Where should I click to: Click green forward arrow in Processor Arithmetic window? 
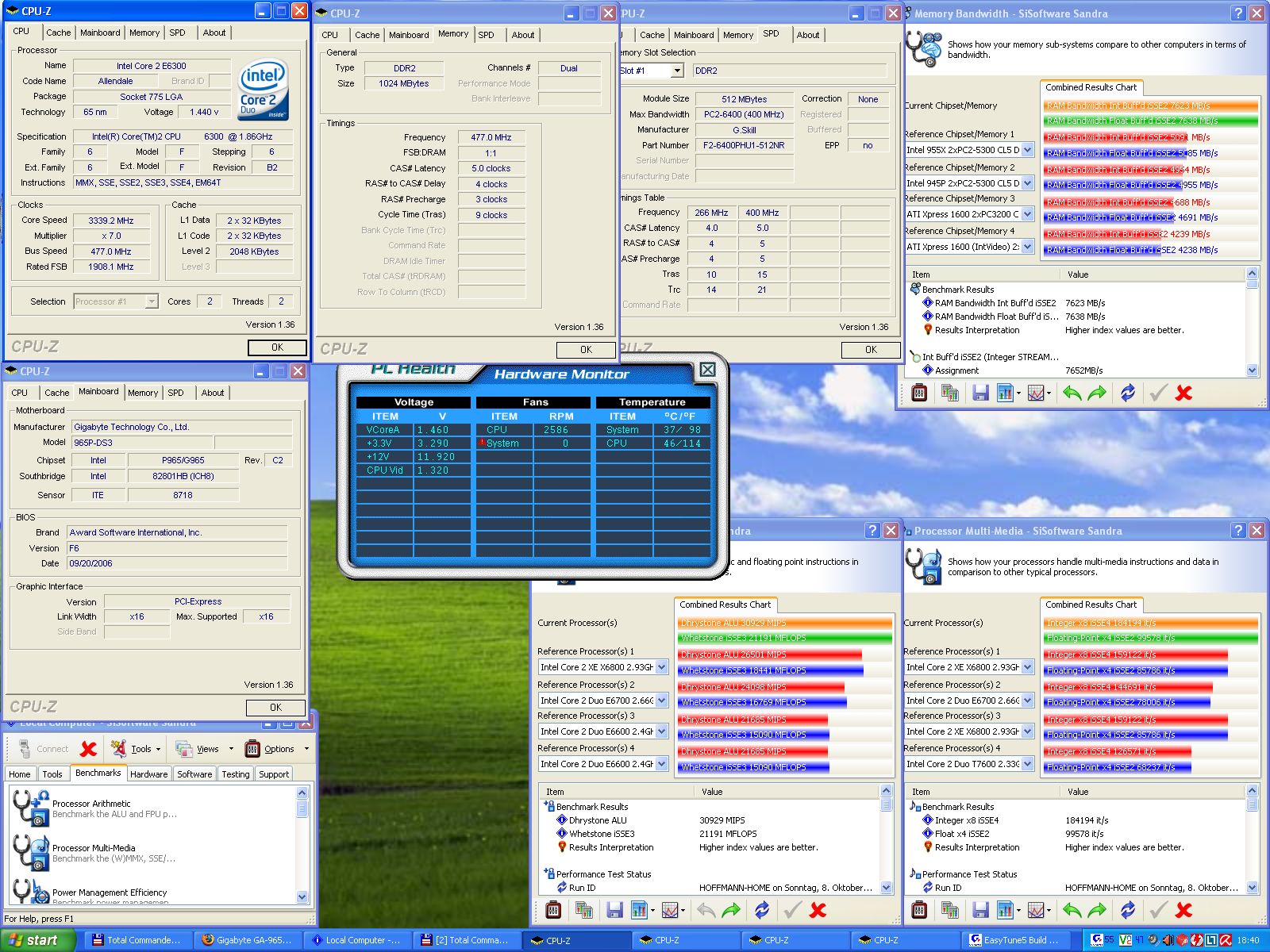pyautogui.click(x=731, y=910)
